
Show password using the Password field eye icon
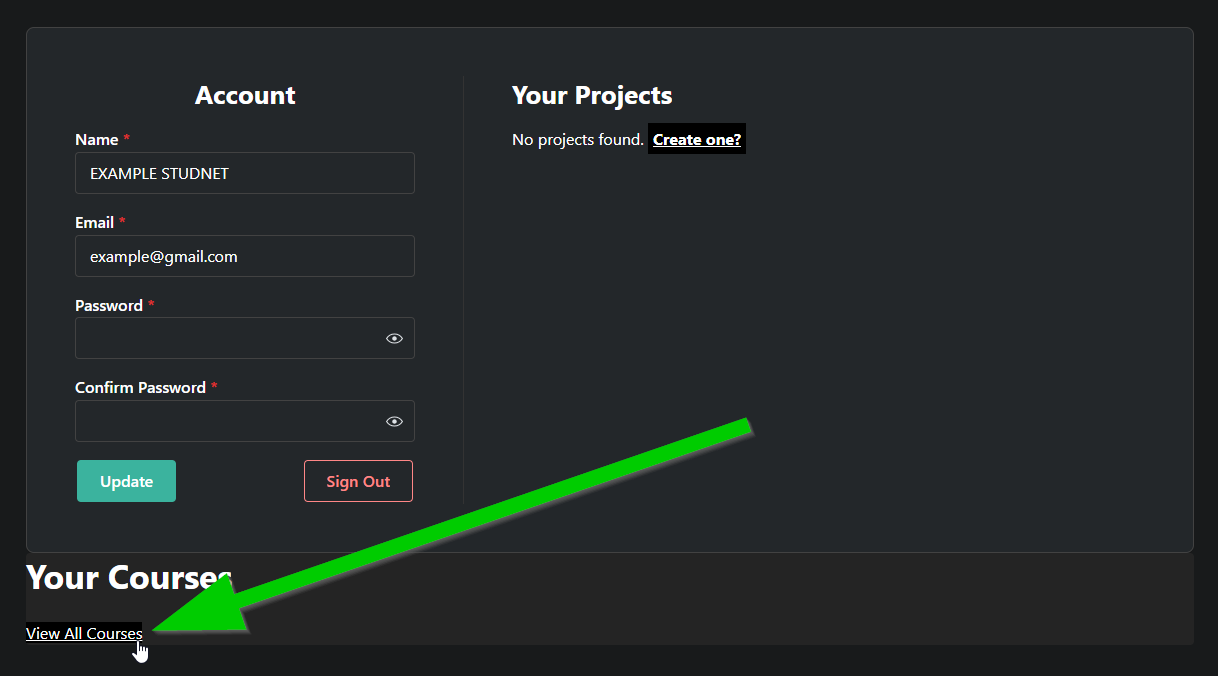point(394,339)
